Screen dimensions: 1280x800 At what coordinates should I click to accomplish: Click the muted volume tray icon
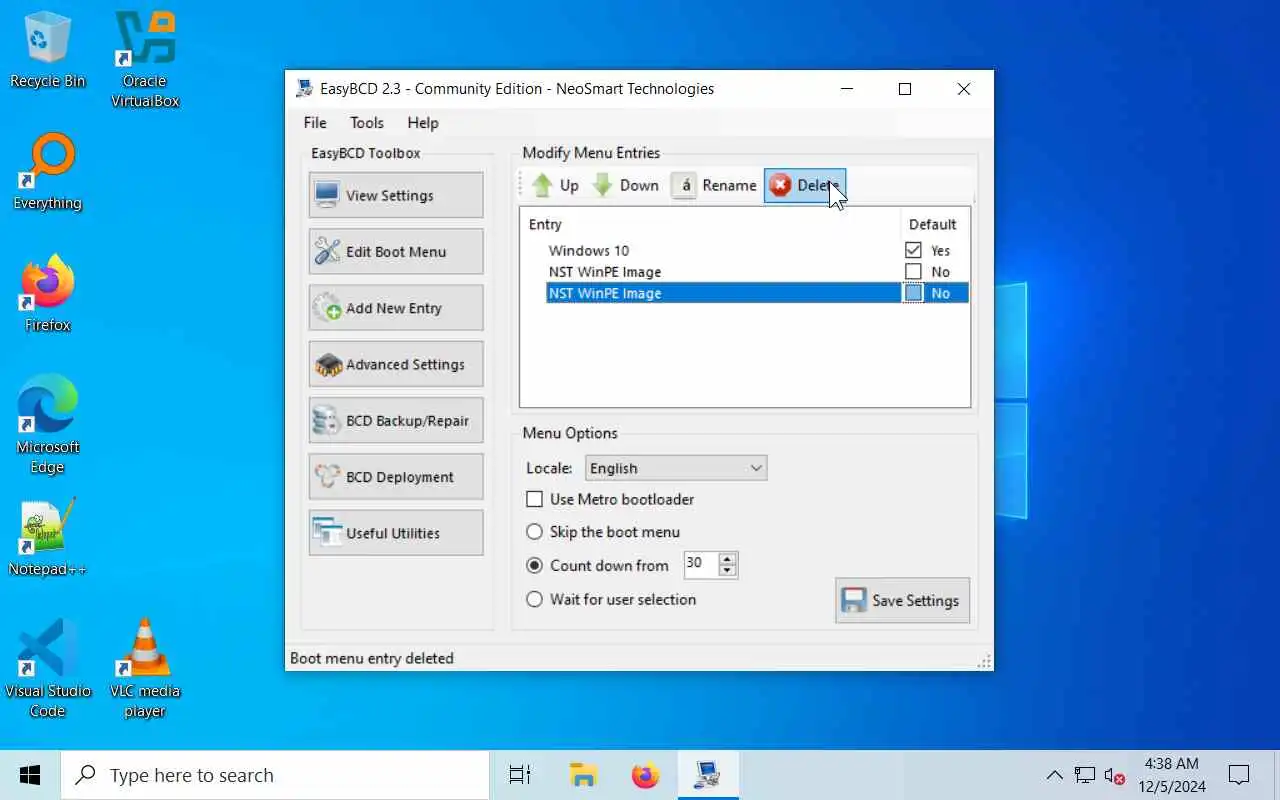1114,775
